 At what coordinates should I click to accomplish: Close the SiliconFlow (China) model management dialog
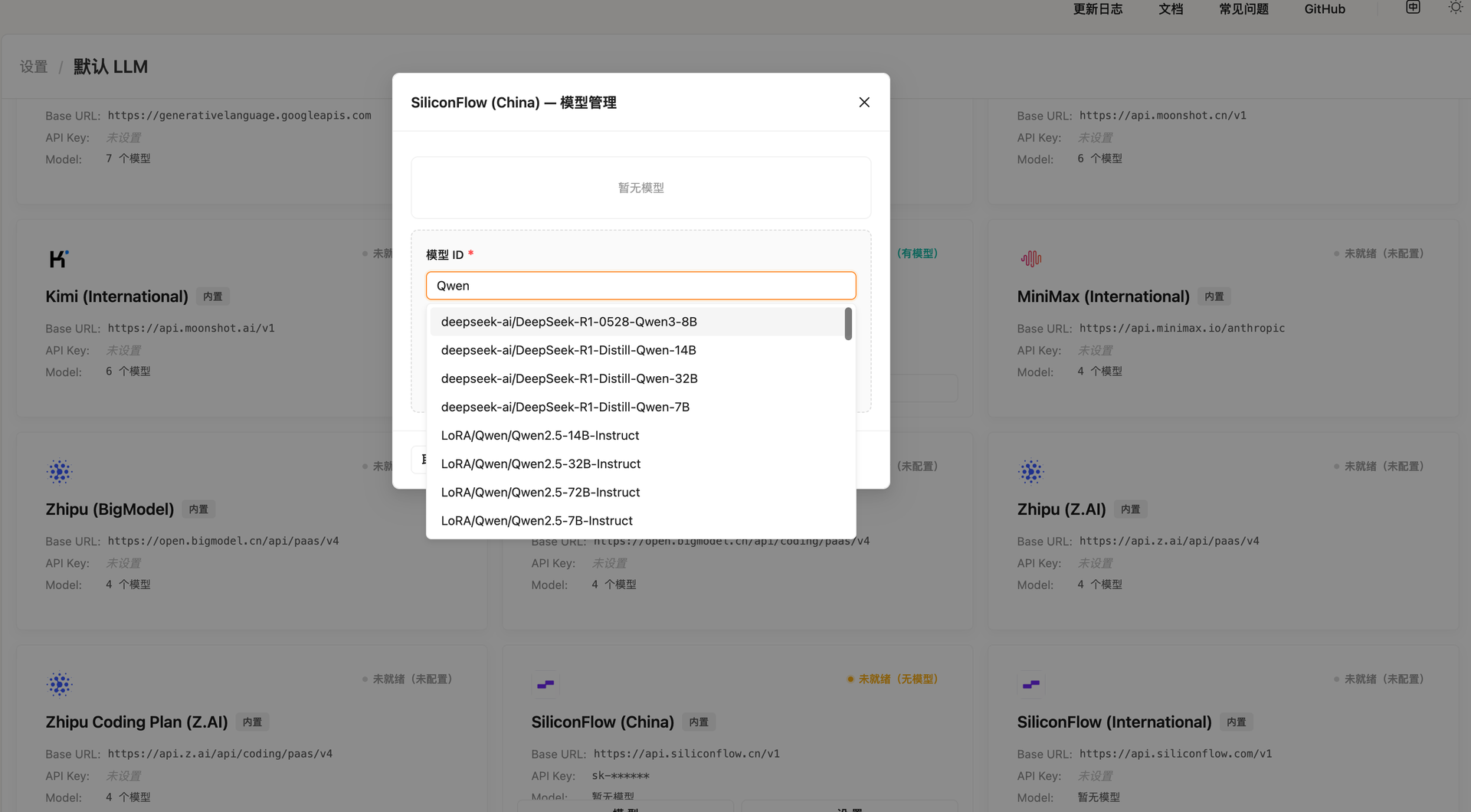(864, 102)
